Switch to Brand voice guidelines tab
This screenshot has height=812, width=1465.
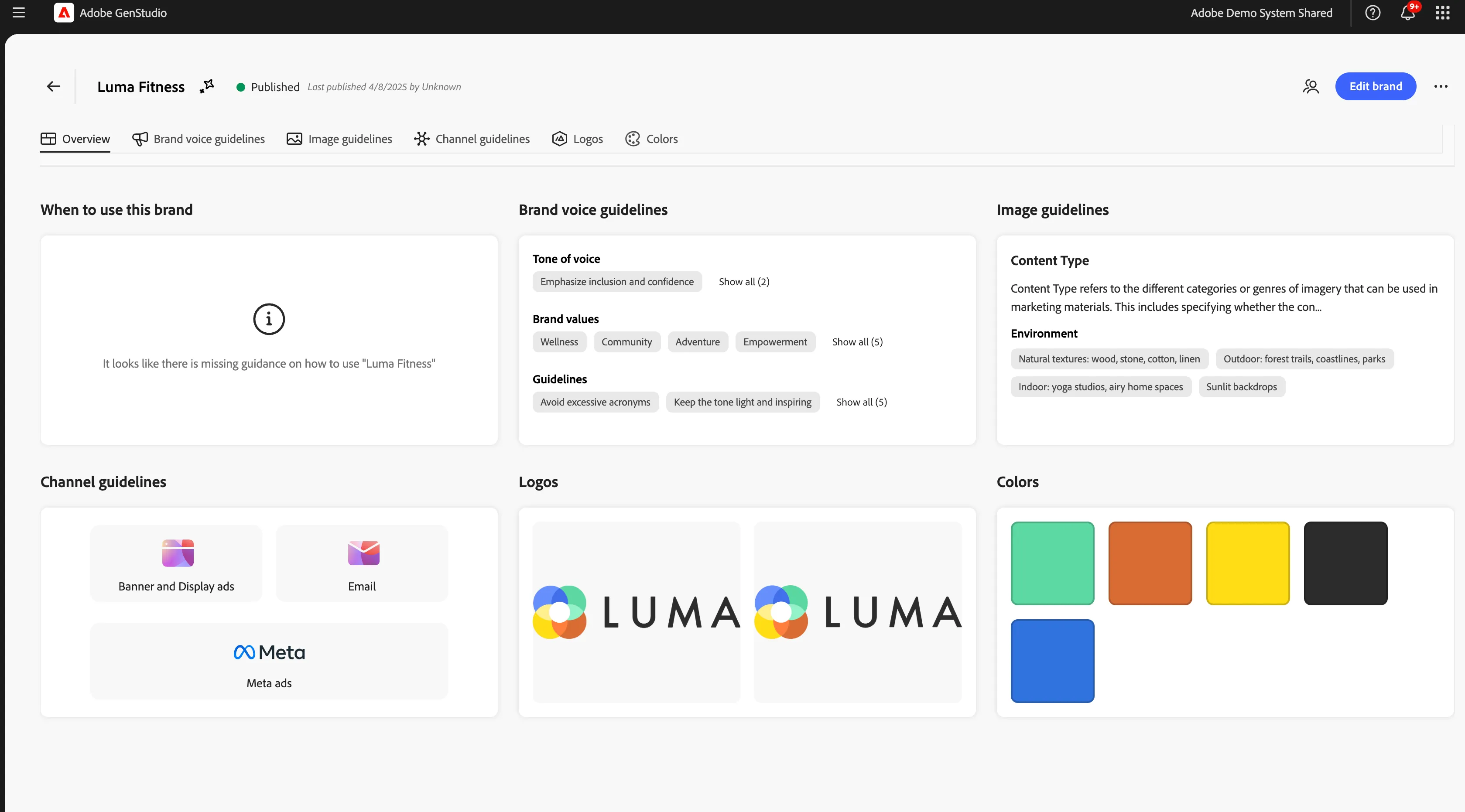[x=199, y=139]
